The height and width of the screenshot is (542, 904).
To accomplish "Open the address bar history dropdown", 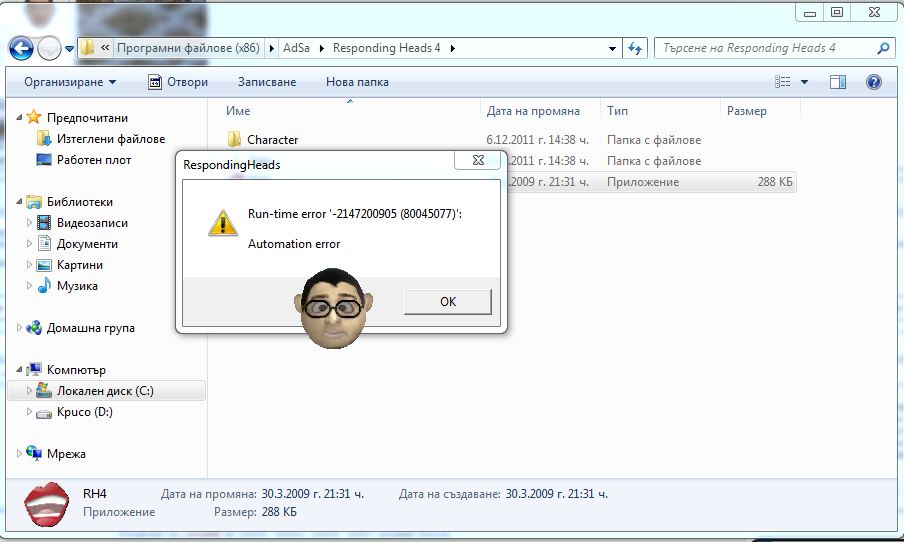I will [x=613, y=48].
